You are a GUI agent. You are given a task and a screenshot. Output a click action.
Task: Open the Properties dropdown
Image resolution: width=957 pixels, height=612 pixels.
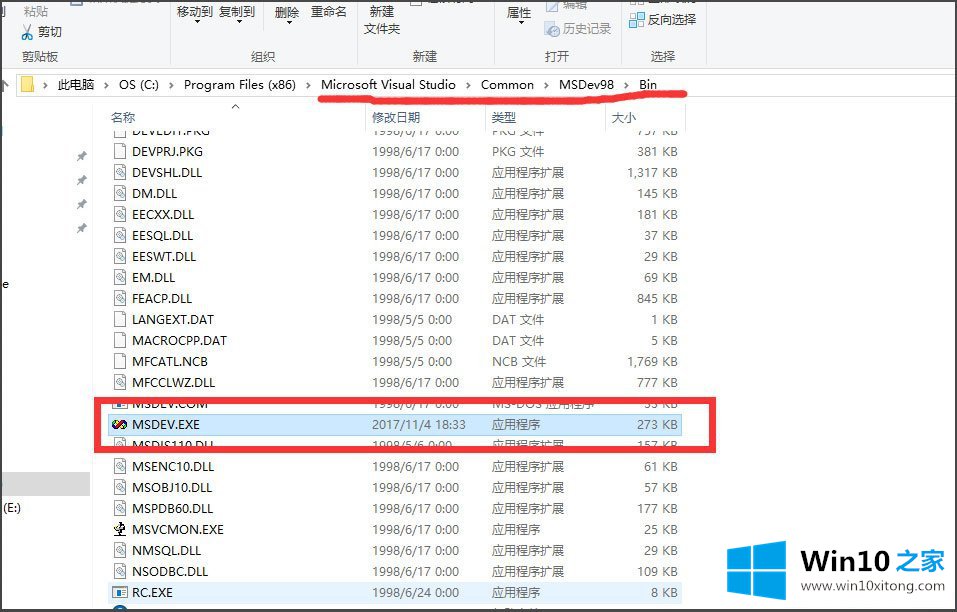(x=519, y=15)
